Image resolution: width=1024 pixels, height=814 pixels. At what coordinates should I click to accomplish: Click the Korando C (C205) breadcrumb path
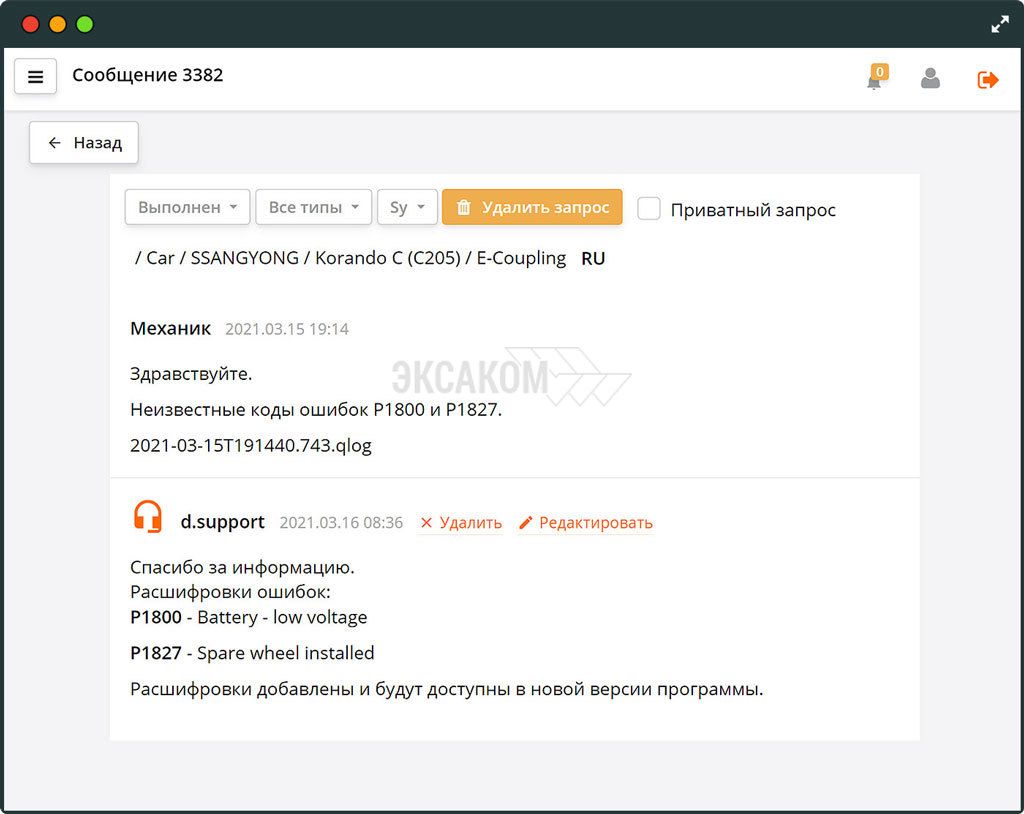[388, 258]
